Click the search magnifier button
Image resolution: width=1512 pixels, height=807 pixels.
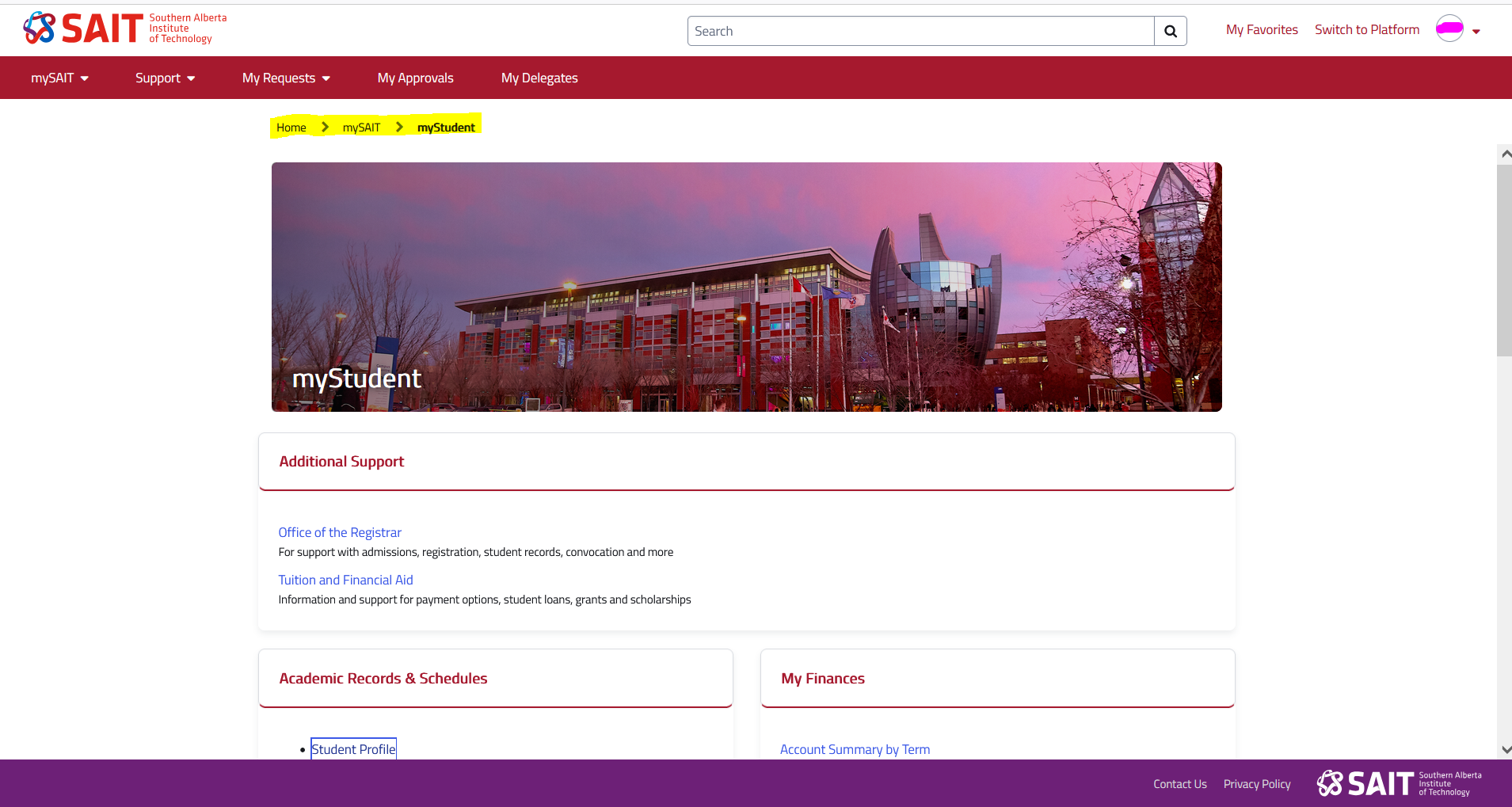(1170, 31)
